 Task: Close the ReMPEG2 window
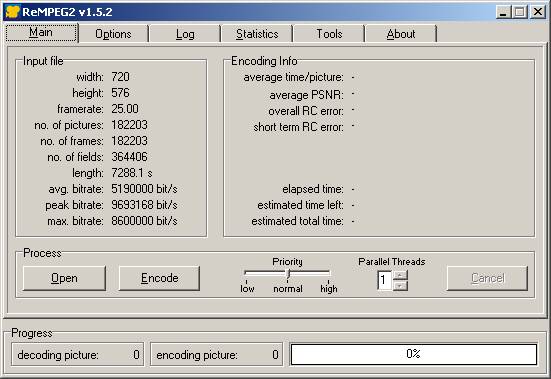pos(538,12)
